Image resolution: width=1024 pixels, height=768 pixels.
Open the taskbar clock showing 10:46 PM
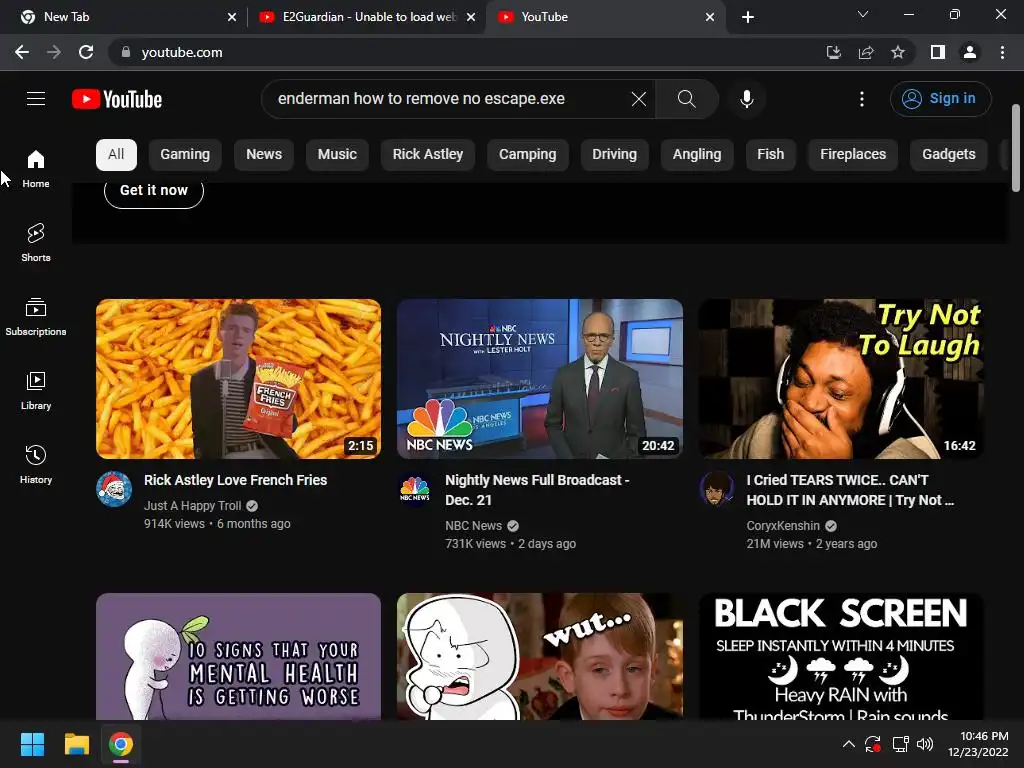coord(978,744)
